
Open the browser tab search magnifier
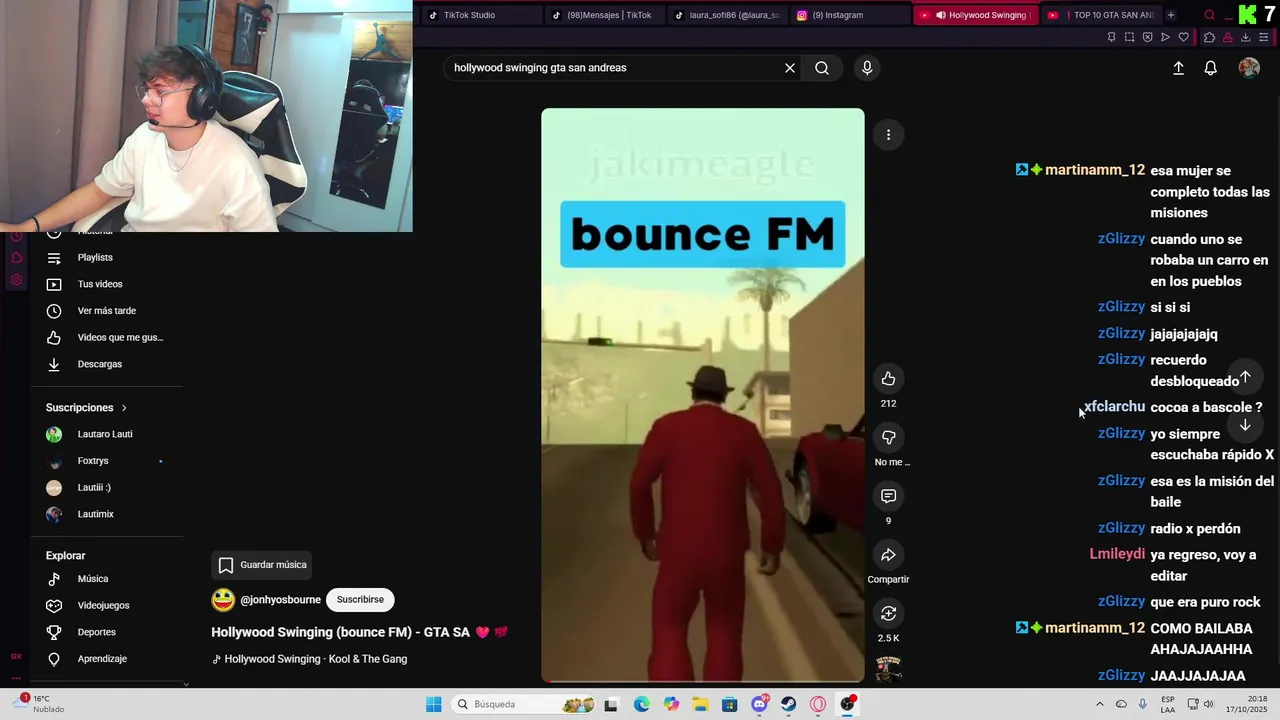coord(1209,15)
